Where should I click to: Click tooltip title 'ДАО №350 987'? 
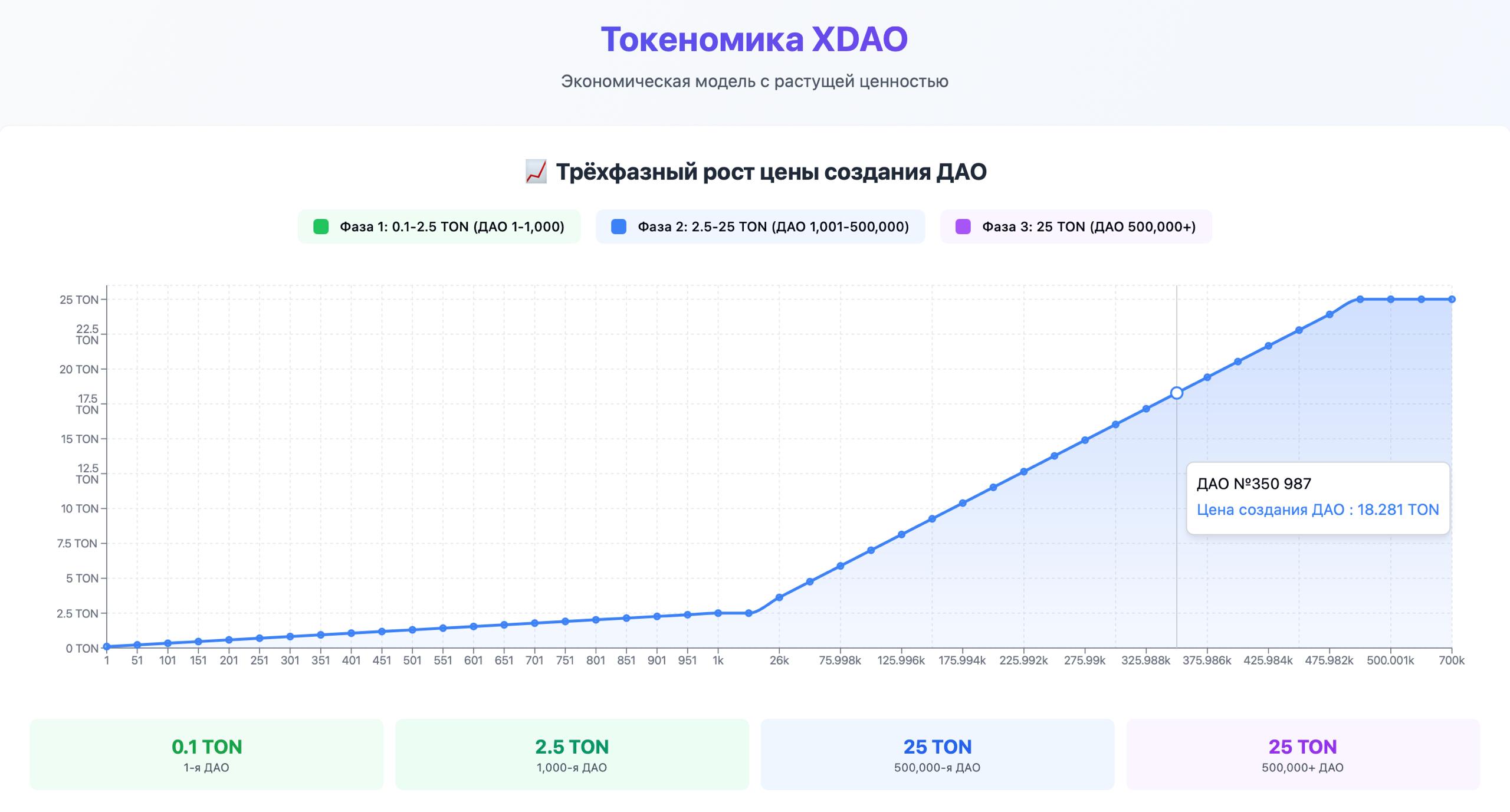pyautogui.click(x=1254, y=484)
